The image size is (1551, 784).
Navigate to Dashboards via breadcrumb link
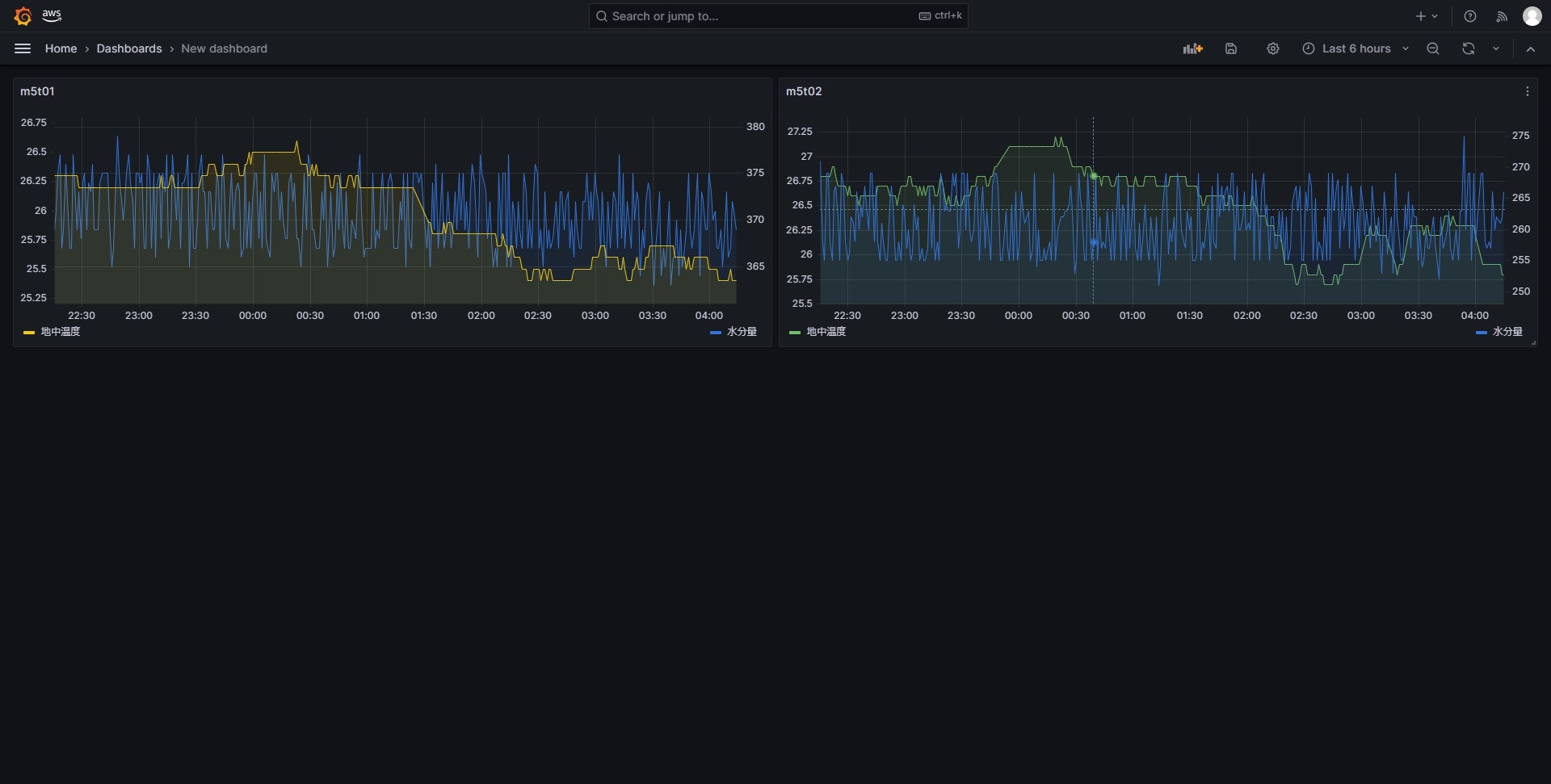[x=128, y=48]
